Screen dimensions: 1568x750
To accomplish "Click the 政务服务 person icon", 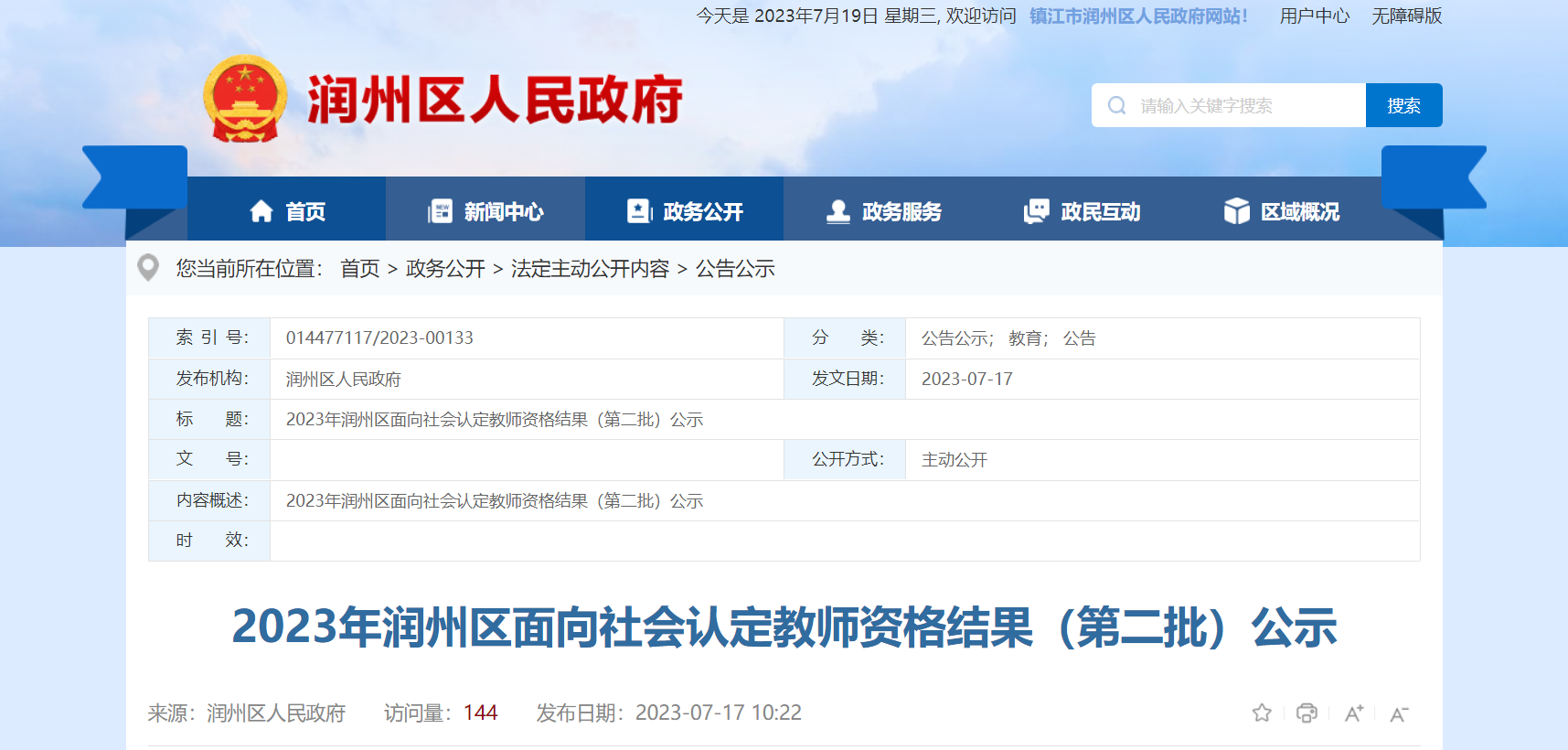I will [x=837, y=211].
